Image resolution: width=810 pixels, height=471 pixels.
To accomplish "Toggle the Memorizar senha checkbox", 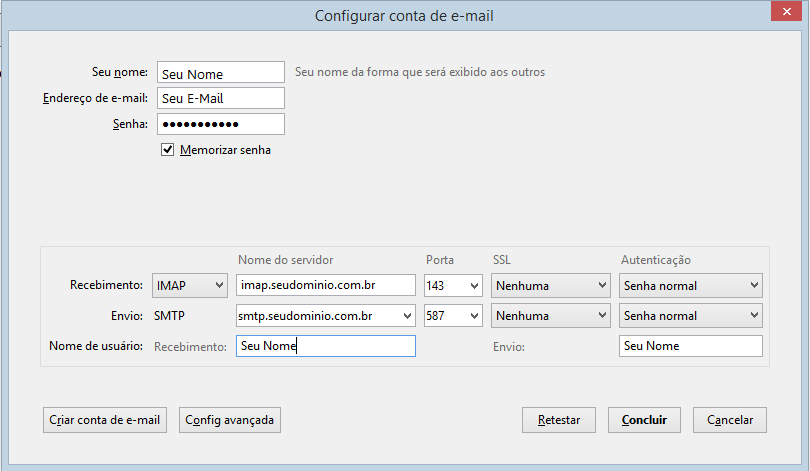I will (168, 150).
